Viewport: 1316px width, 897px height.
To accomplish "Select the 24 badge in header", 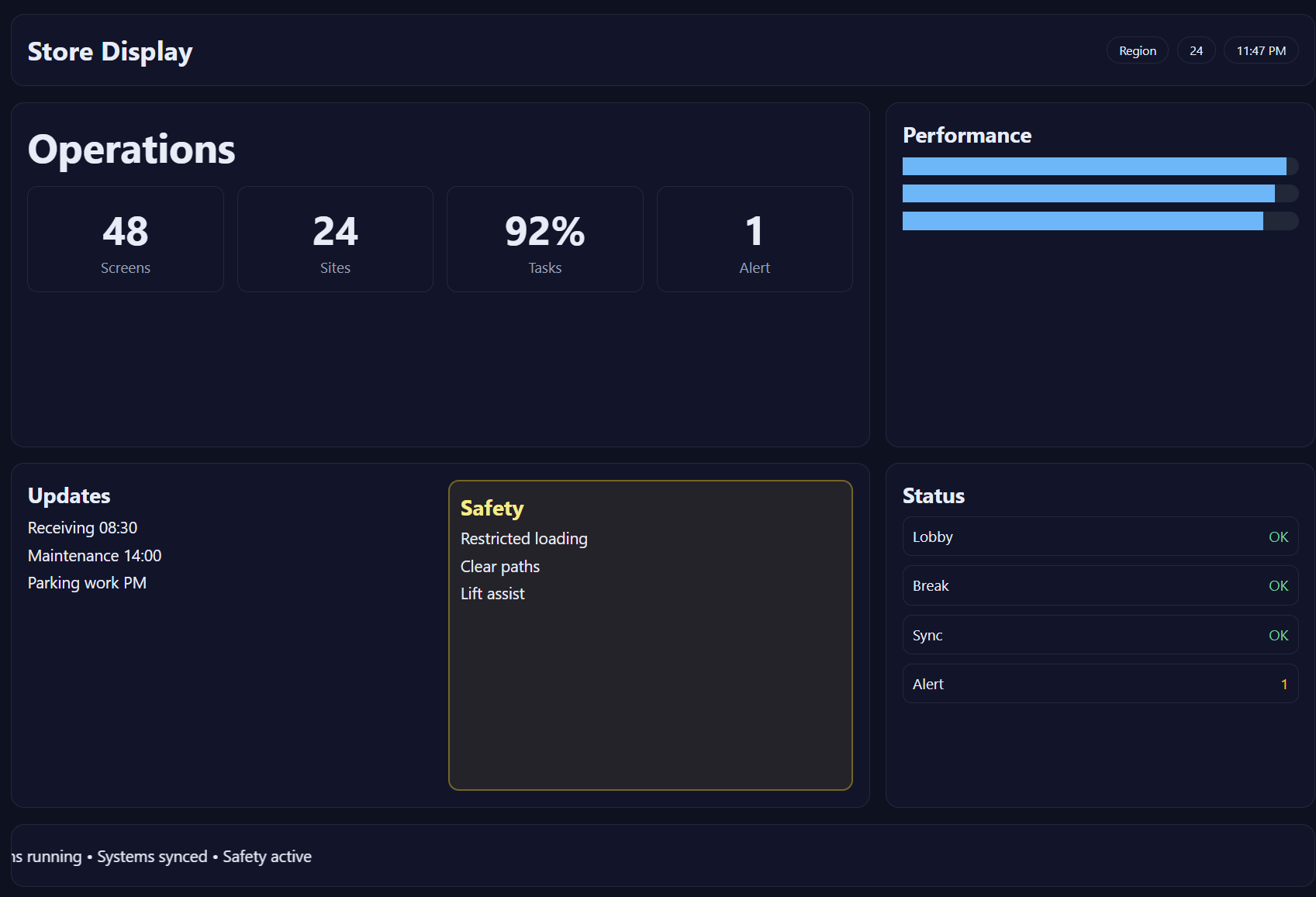I will coord(1196,50).
